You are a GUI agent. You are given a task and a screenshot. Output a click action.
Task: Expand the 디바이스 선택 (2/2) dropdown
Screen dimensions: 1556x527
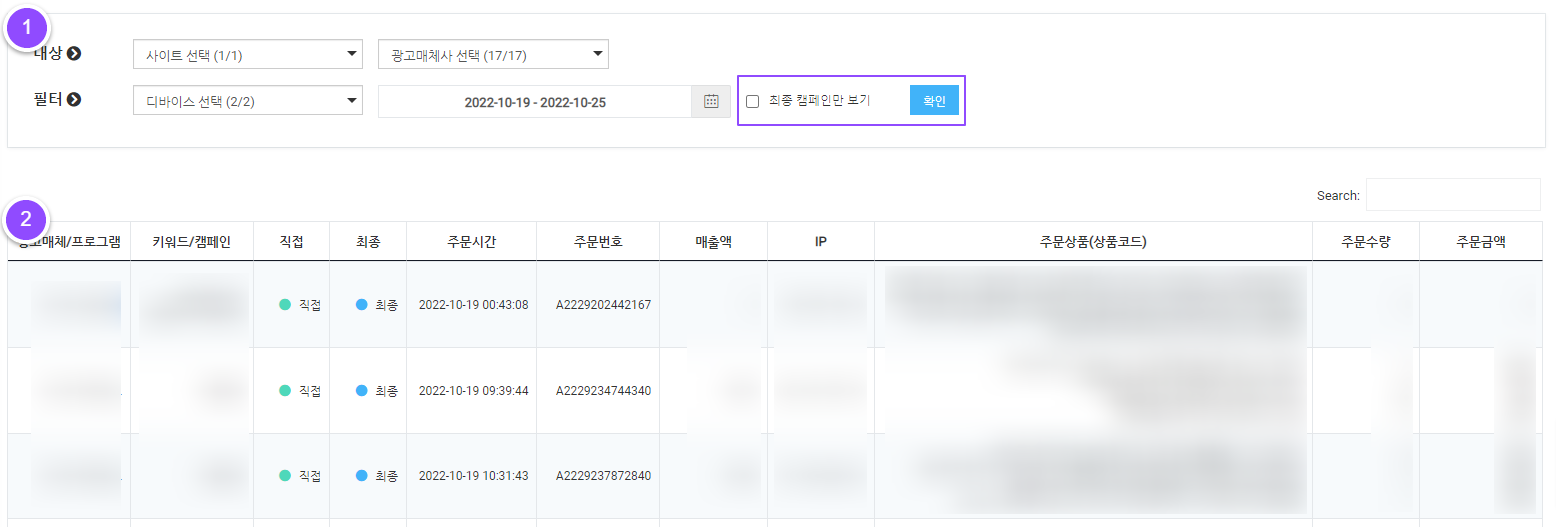(247, 101)
